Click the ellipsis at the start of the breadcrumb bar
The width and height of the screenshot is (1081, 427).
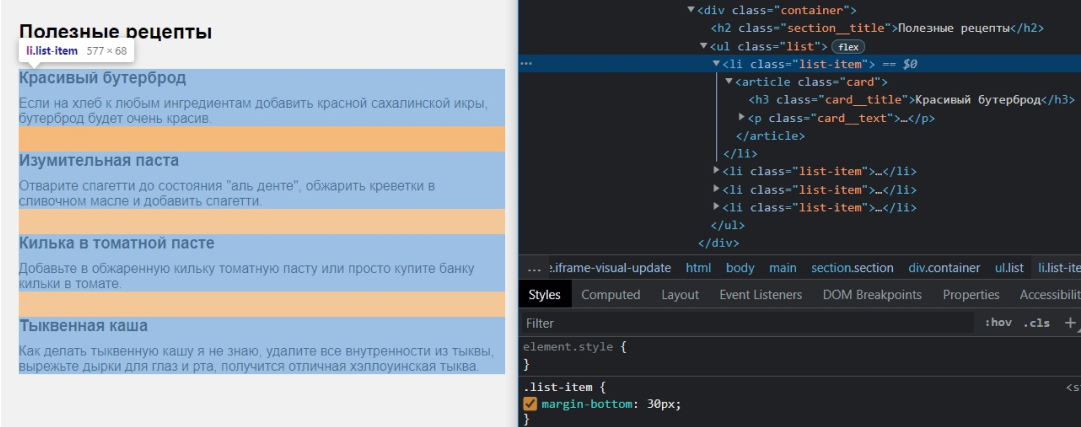coord(534,268)
